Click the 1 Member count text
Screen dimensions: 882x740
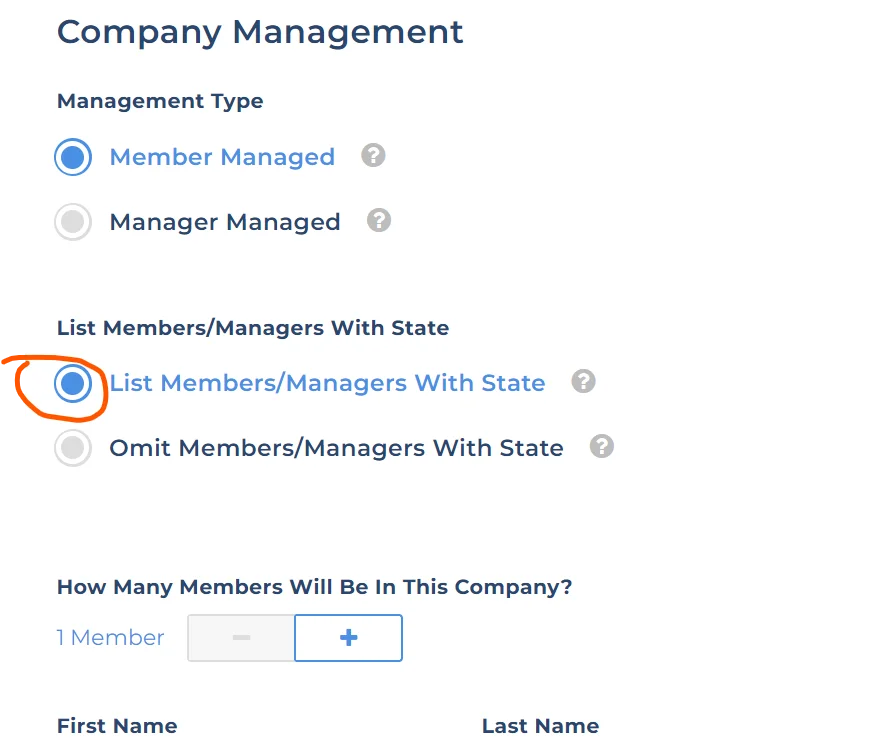(110, 638)
